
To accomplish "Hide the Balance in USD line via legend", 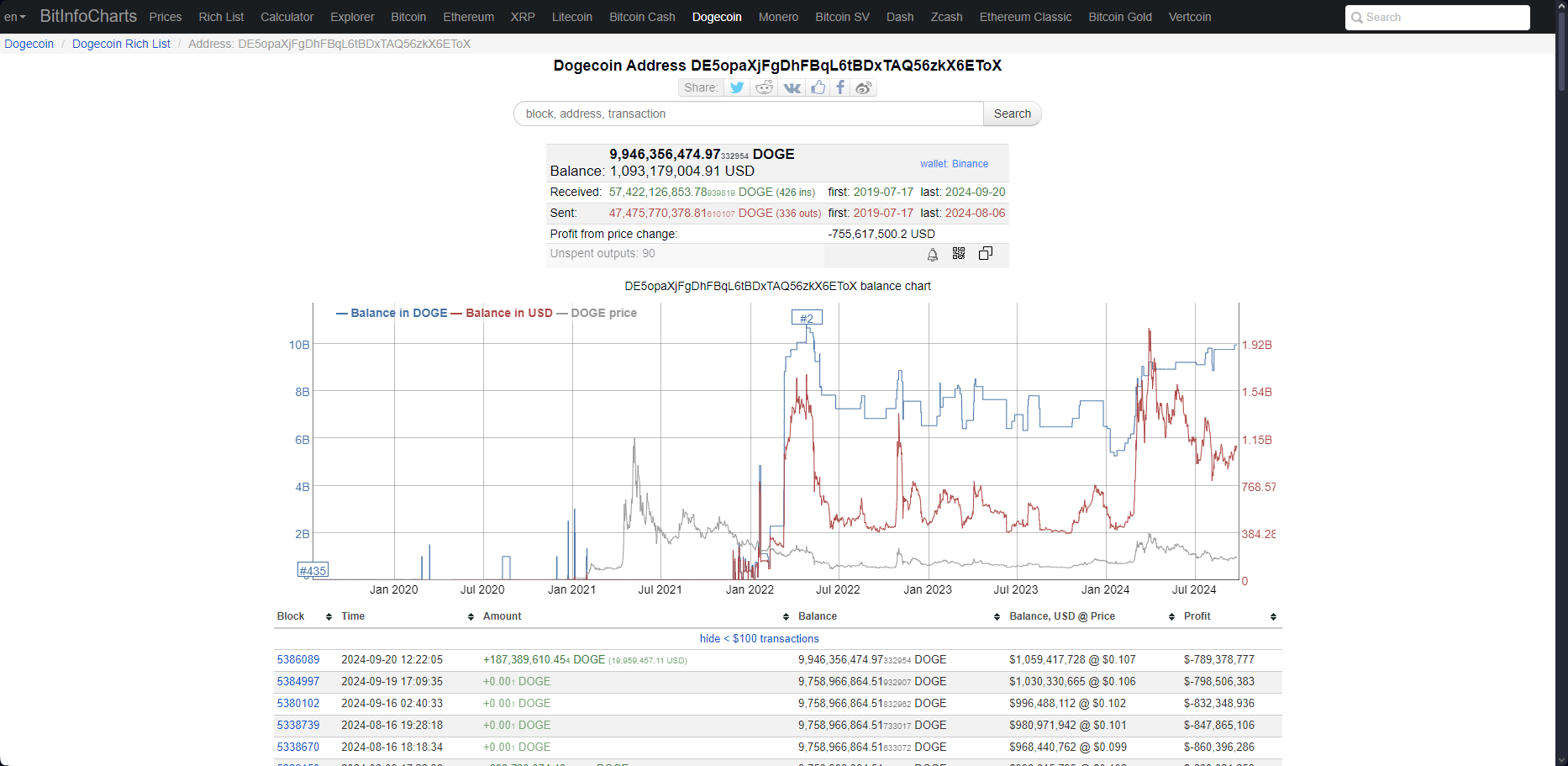I will [x=508, y=313].
